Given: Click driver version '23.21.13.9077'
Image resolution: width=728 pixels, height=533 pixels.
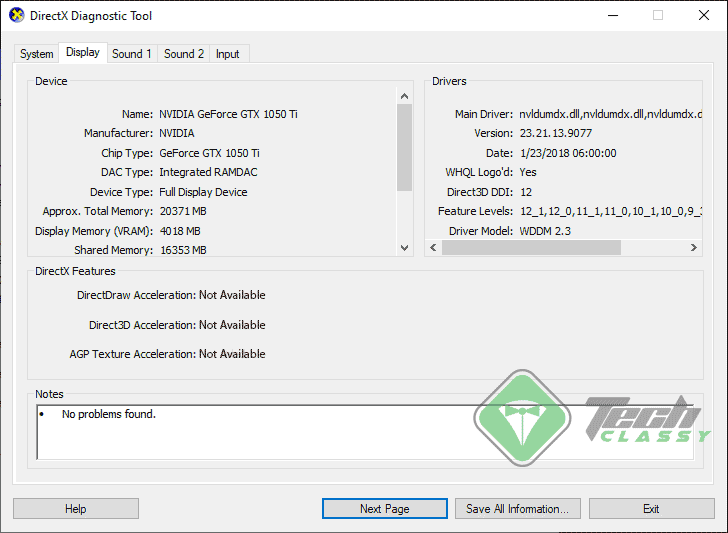Looking at the screenshot, I should pyautogui.click(x=556, y=133).
